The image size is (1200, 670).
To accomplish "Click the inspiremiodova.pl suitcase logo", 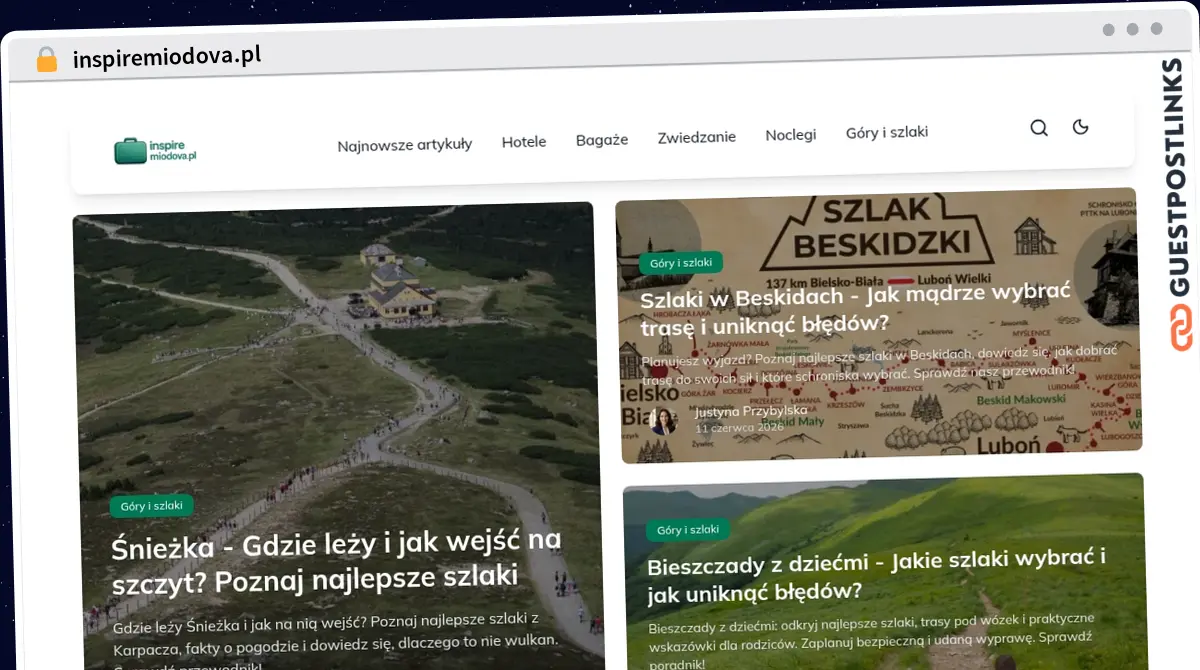I will point(155,151).
